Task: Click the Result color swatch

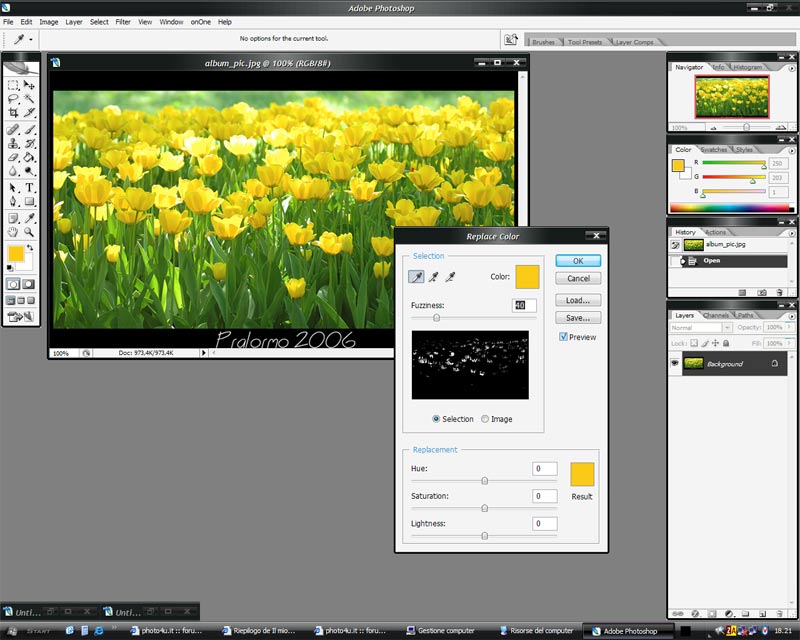Action: 582,474
